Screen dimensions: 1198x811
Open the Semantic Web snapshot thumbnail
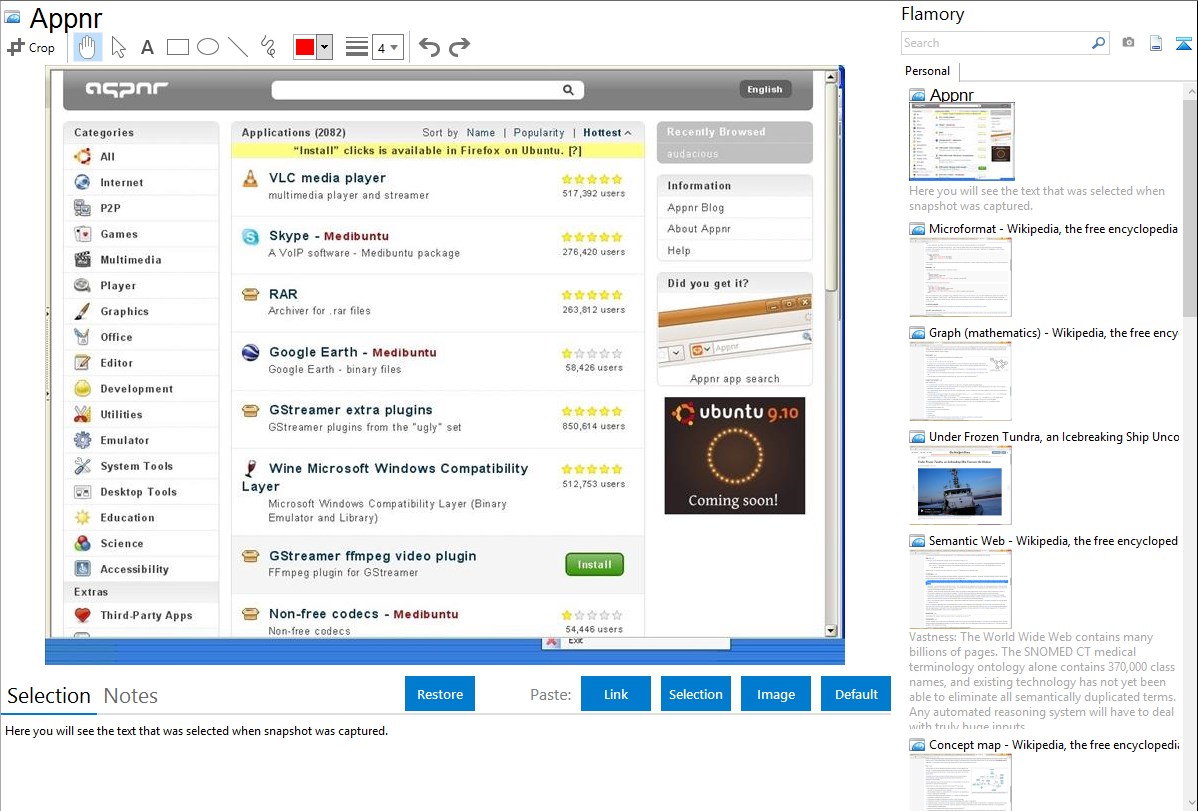click(x=960, y=589)
